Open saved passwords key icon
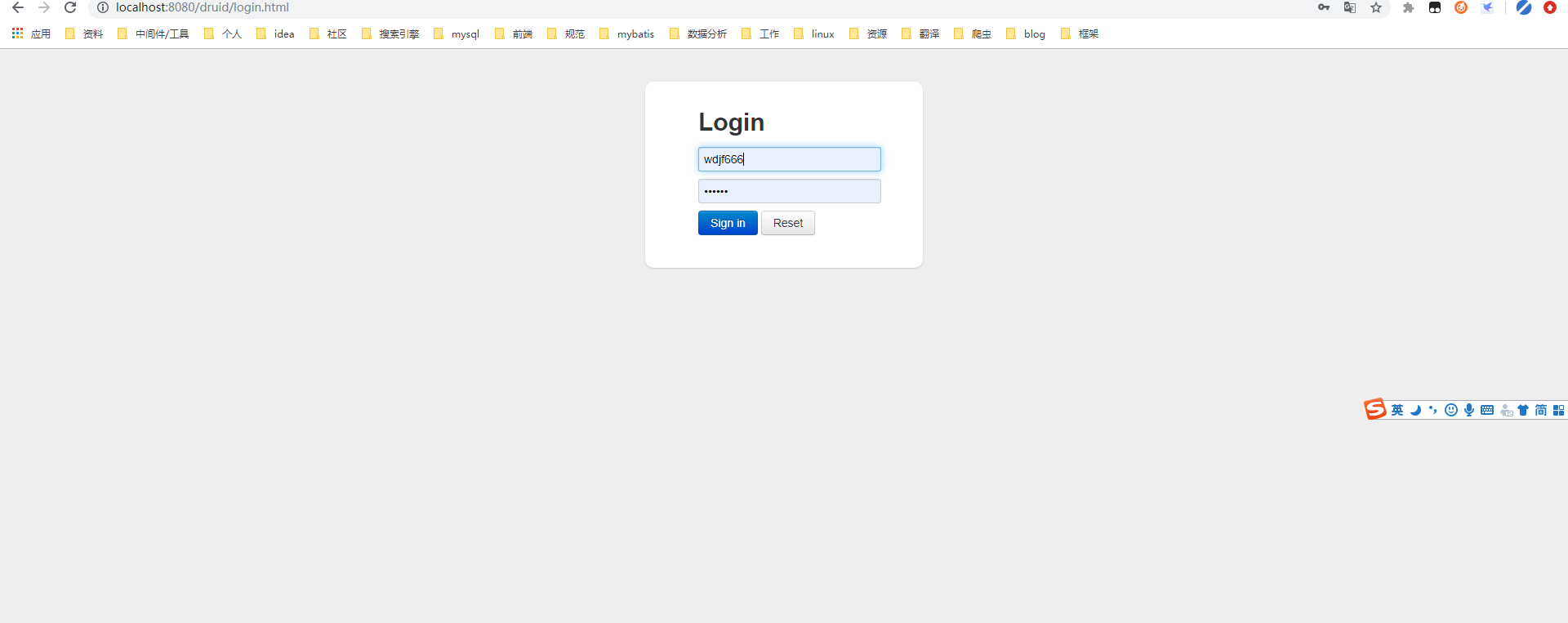Image resolution: width=1568 pixels, height=623 pixels. [1324, 7]
